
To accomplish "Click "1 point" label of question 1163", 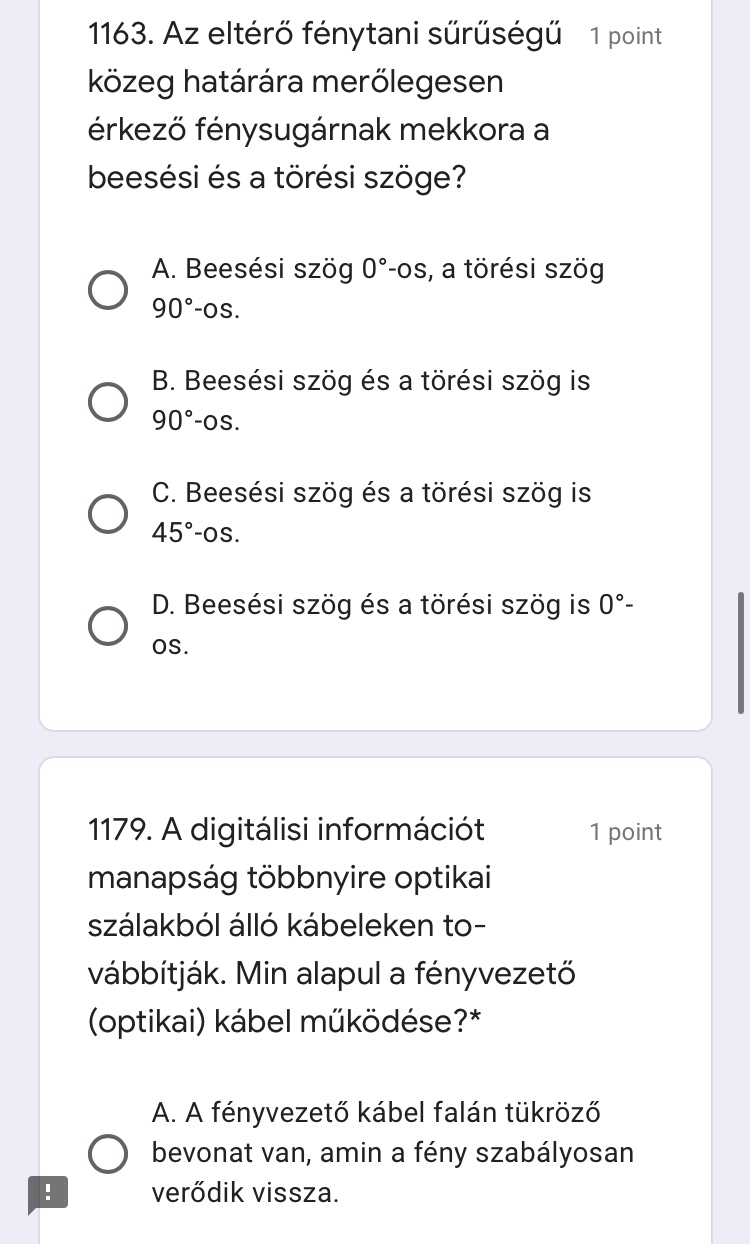I will coord(625,37).
